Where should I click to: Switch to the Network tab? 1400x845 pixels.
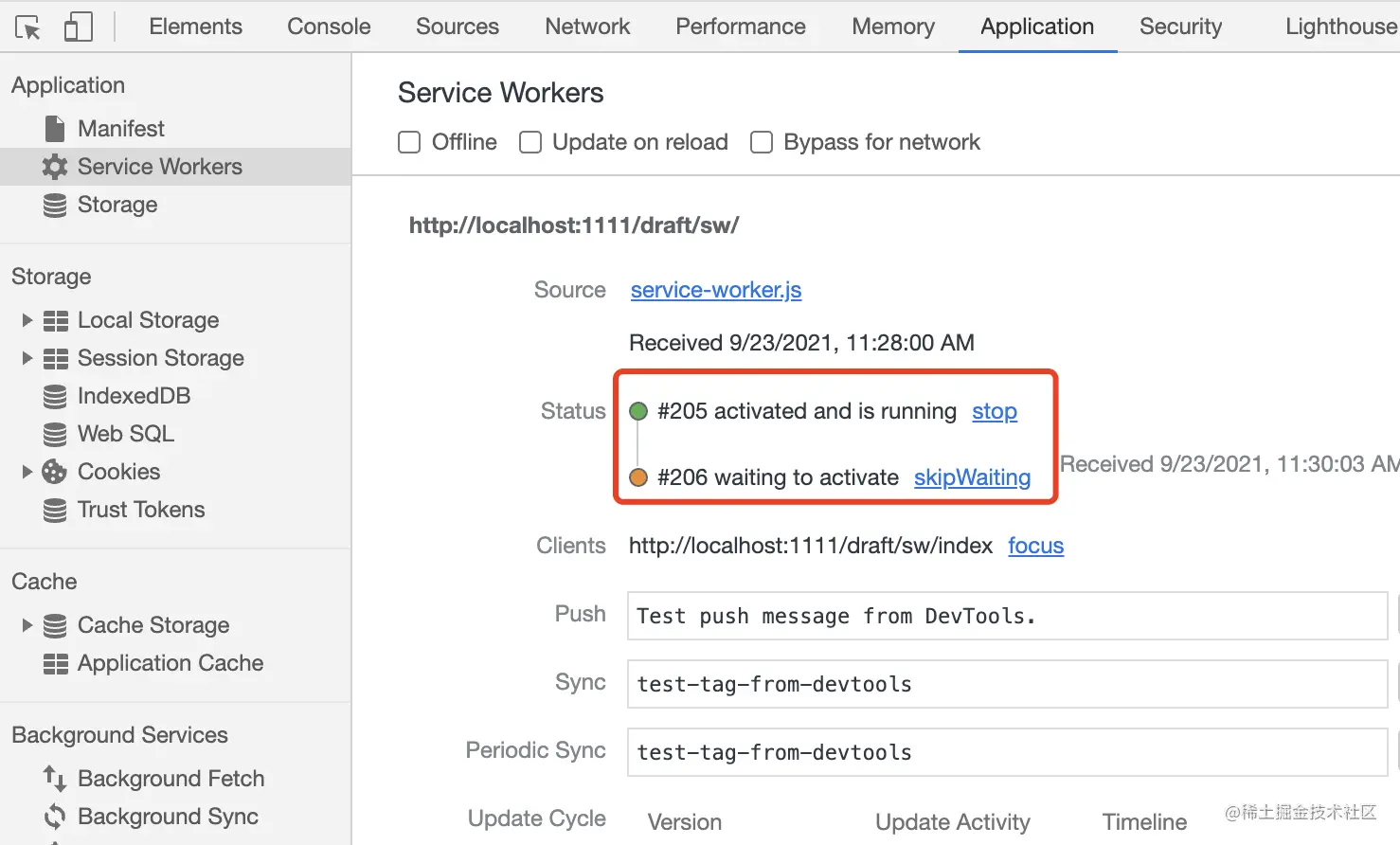(x=587, y=27)
